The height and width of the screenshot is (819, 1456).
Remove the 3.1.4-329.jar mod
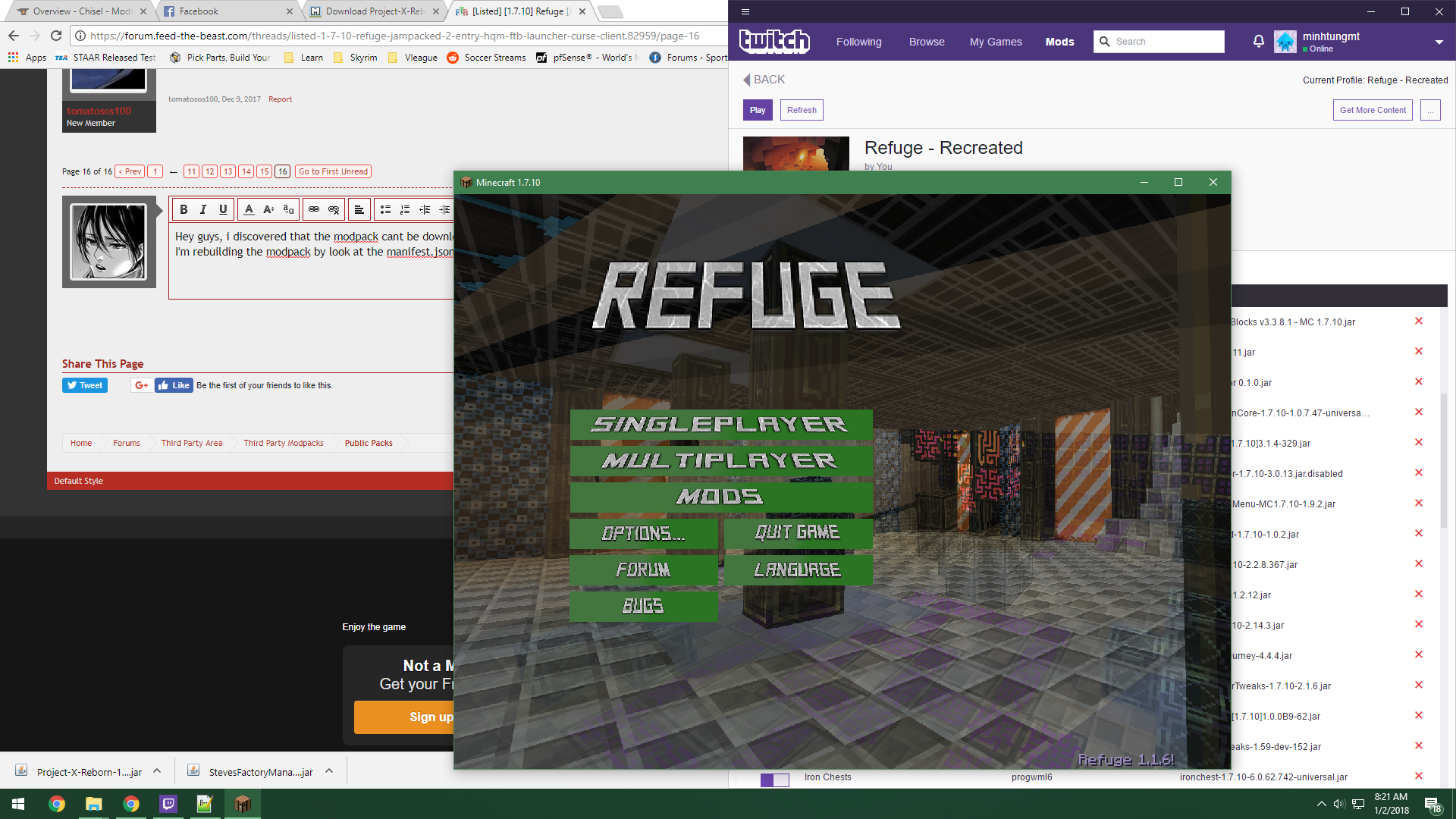(x=1419, y=442)
